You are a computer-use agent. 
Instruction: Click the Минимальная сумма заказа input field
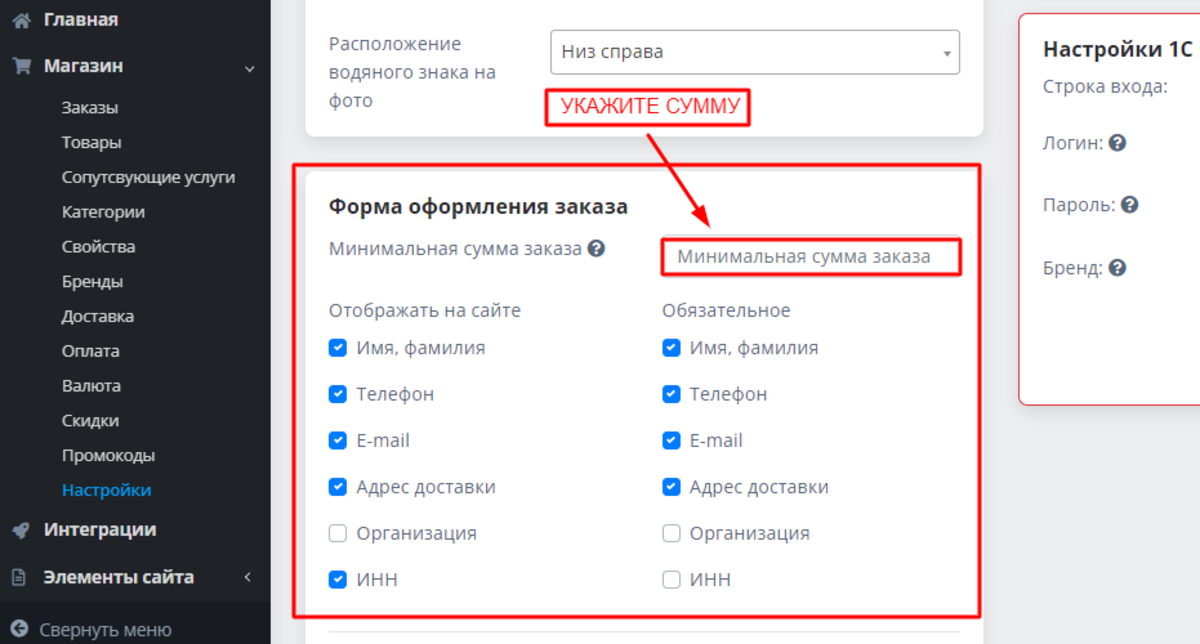coord(810,257)
